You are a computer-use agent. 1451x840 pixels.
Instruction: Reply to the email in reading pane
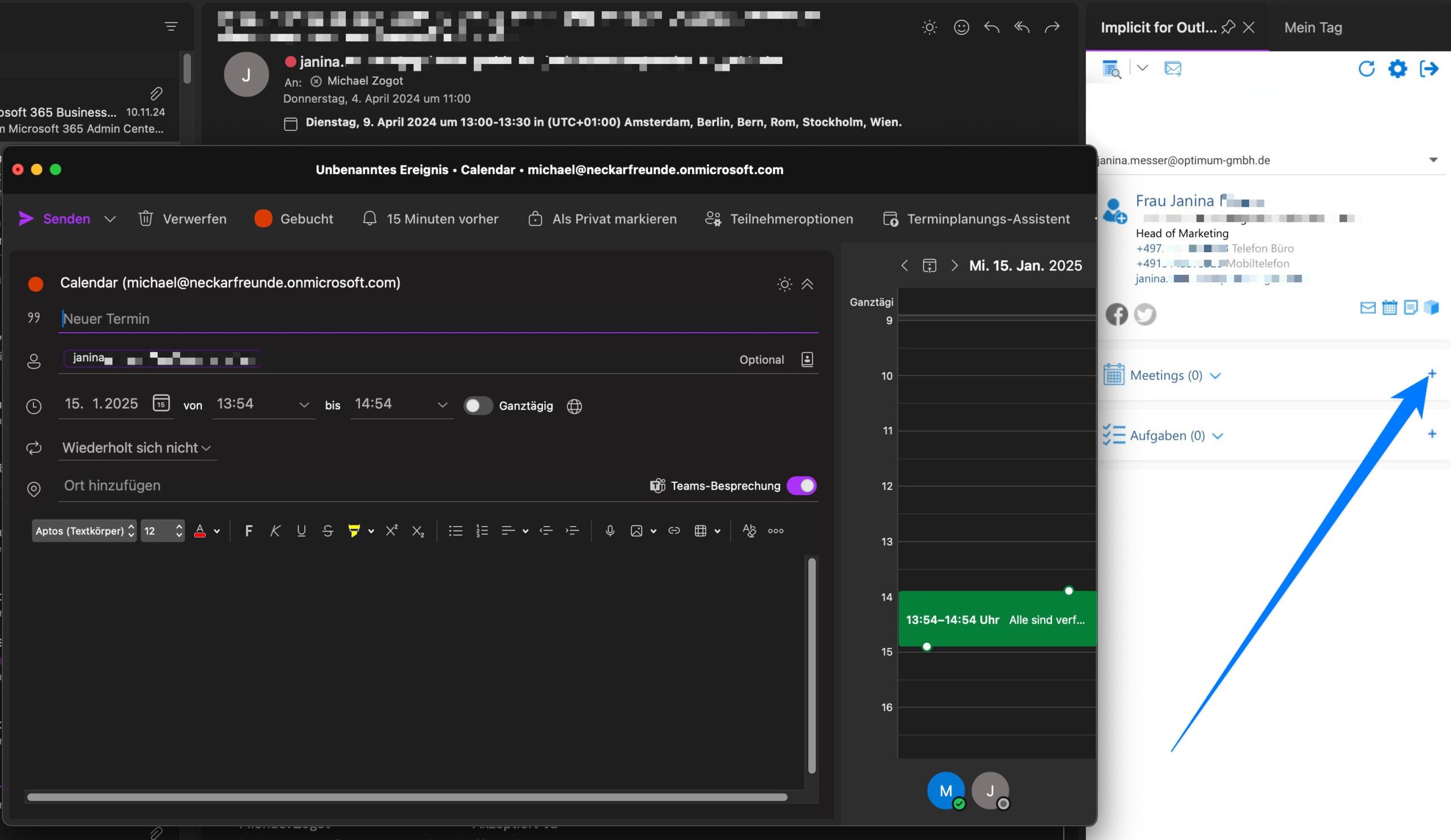pyautogui.click(x=991, y=27)
